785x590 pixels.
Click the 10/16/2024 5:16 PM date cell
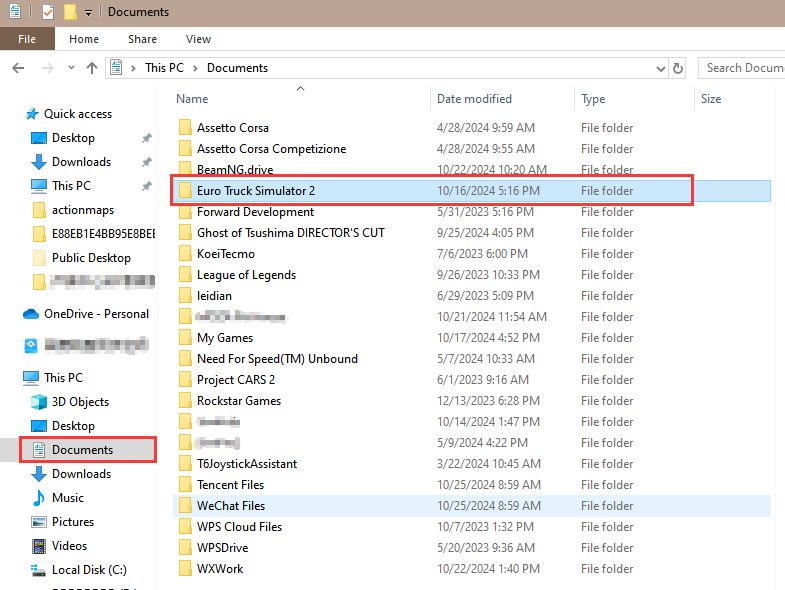pos(488,191)
